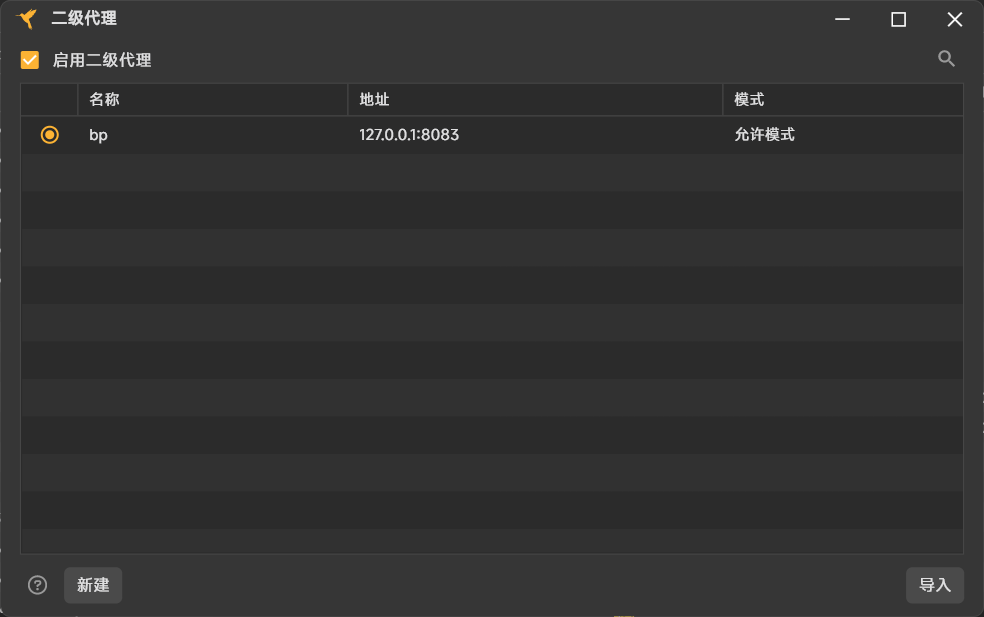Toggle the 启用二级代理 checkbox

(30, 60)
